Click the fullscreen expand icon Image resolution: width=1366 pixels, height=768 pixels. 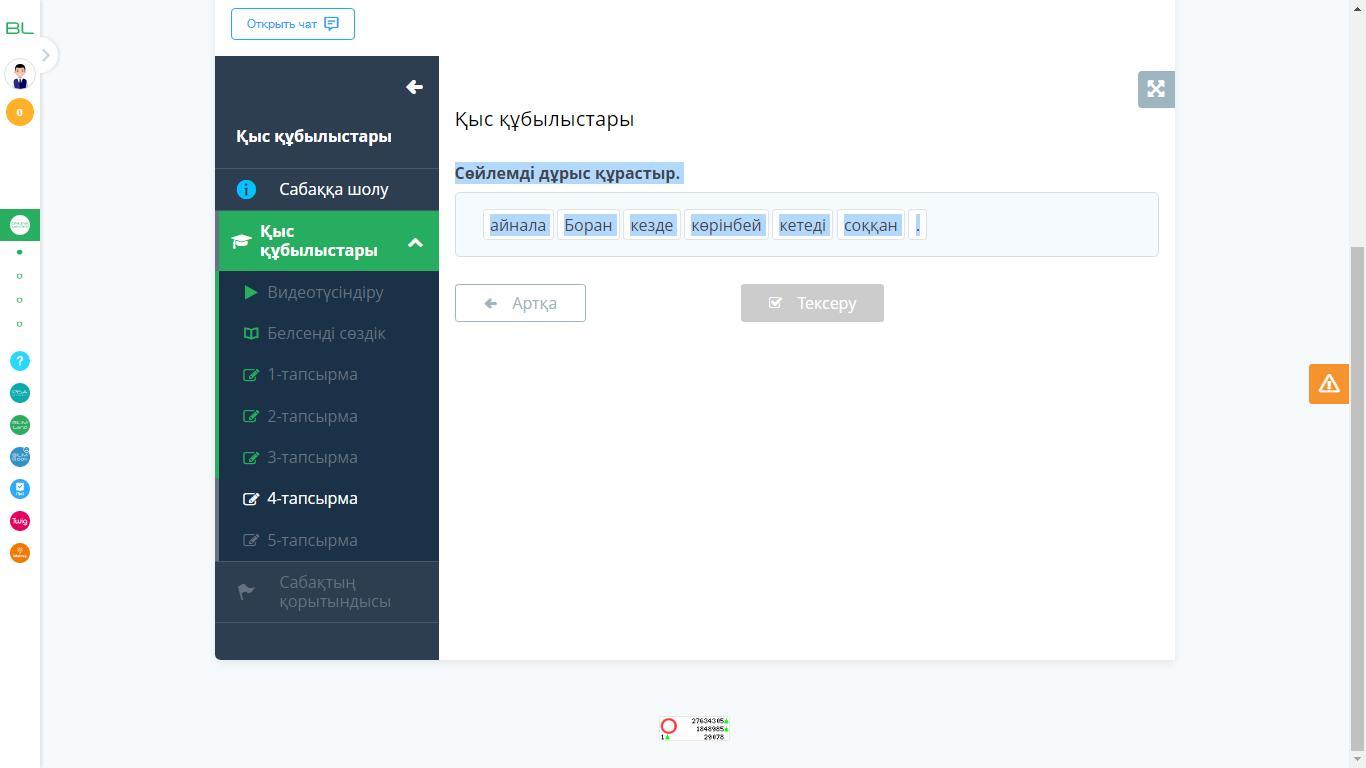pyautogui.click(x=1156, y=89)
